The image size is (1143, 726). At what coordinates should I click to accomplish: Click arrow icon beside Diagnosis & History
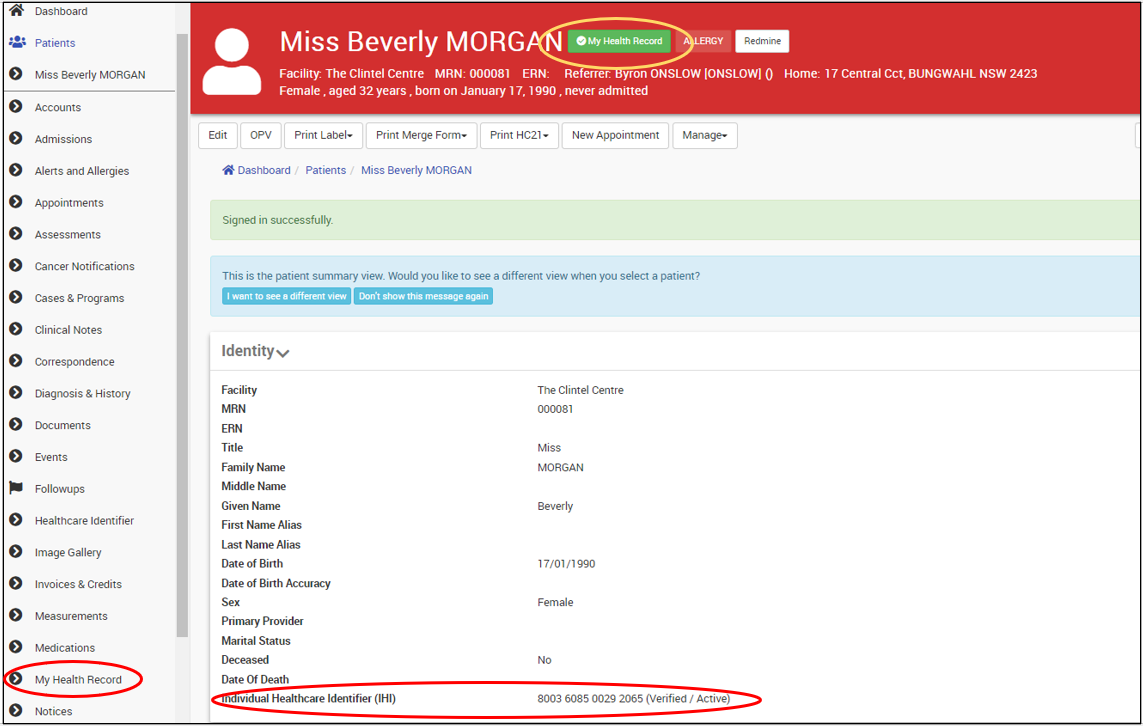pos(16,392)
